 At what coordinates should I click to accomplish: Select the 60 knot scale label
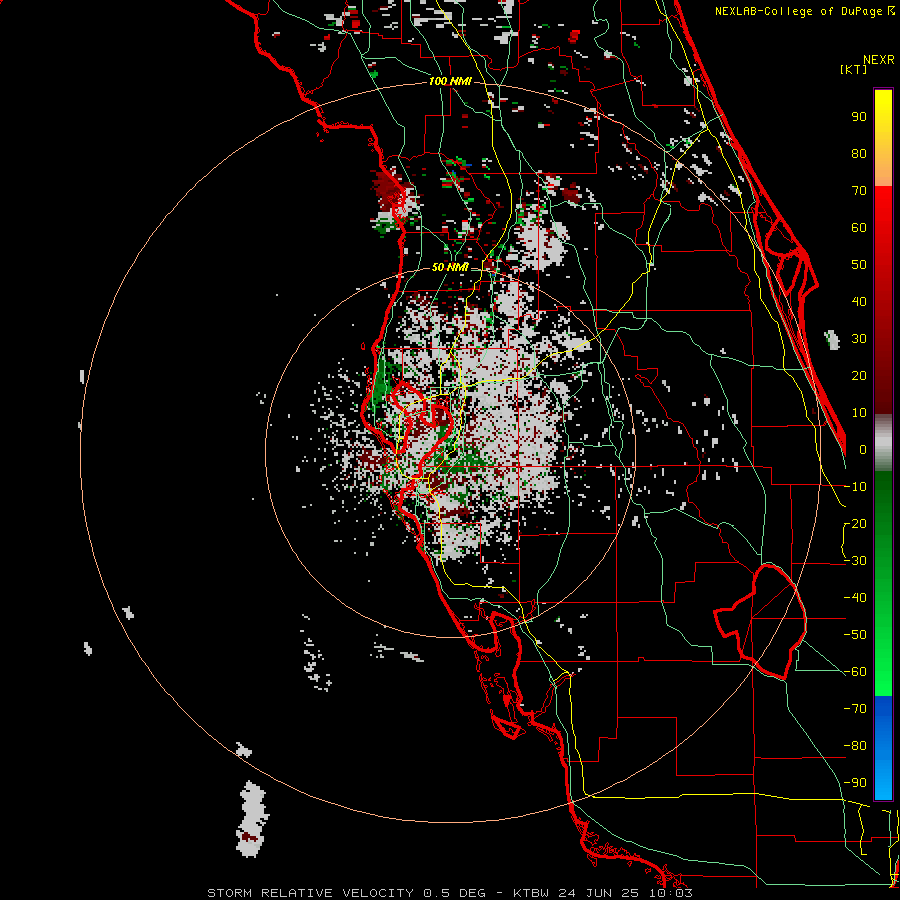coord(859,228)
